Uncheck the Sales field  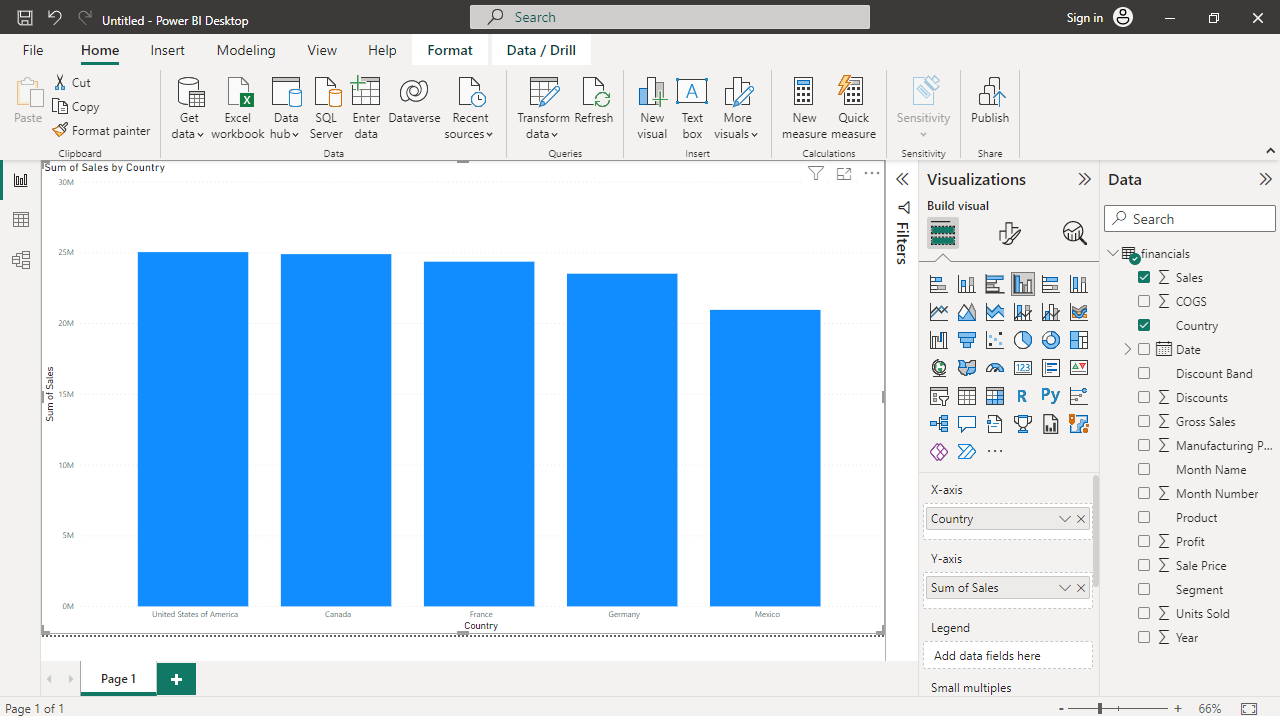pos(1144,277)
